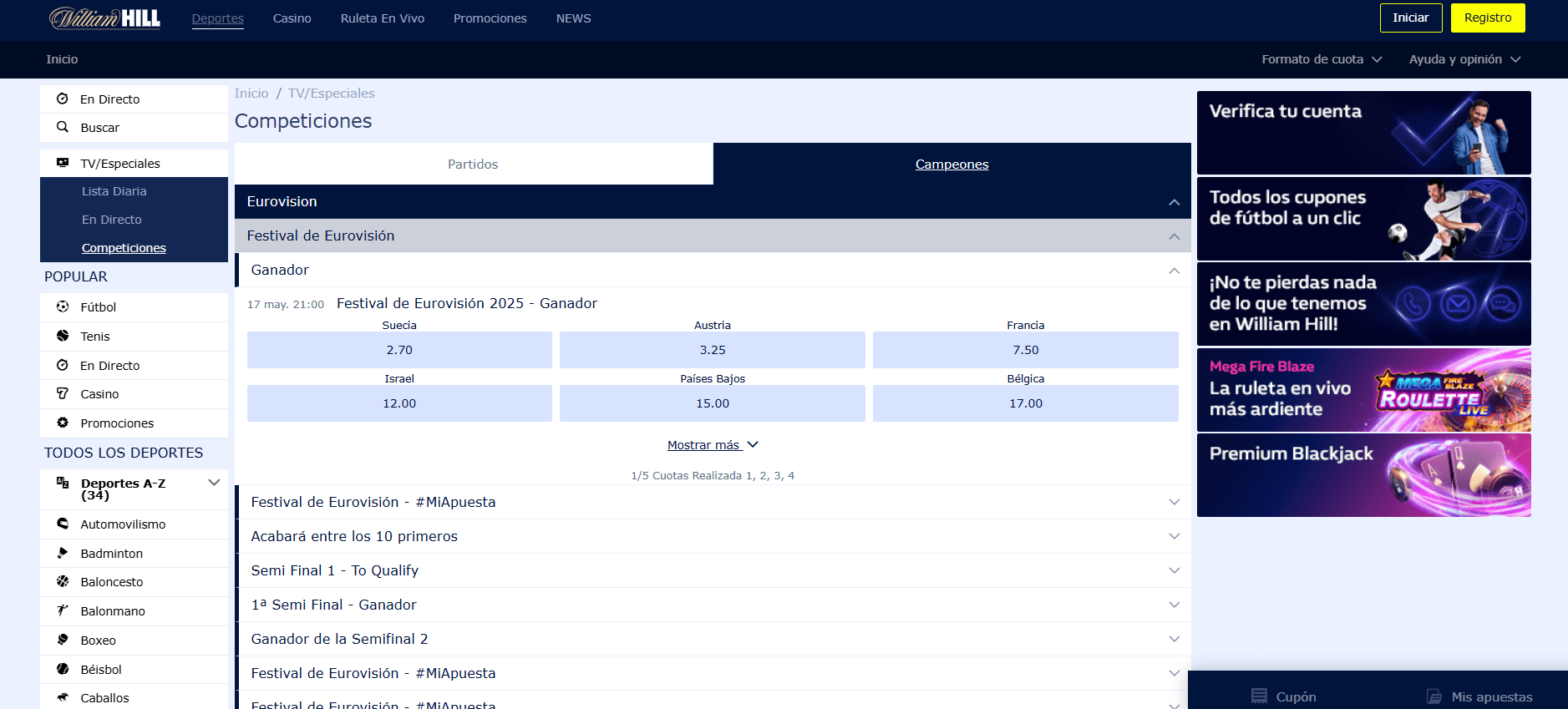Click Inicio in the secondary bar
The width and height of the screenshot is (1568, 709).
click(62, 59)
